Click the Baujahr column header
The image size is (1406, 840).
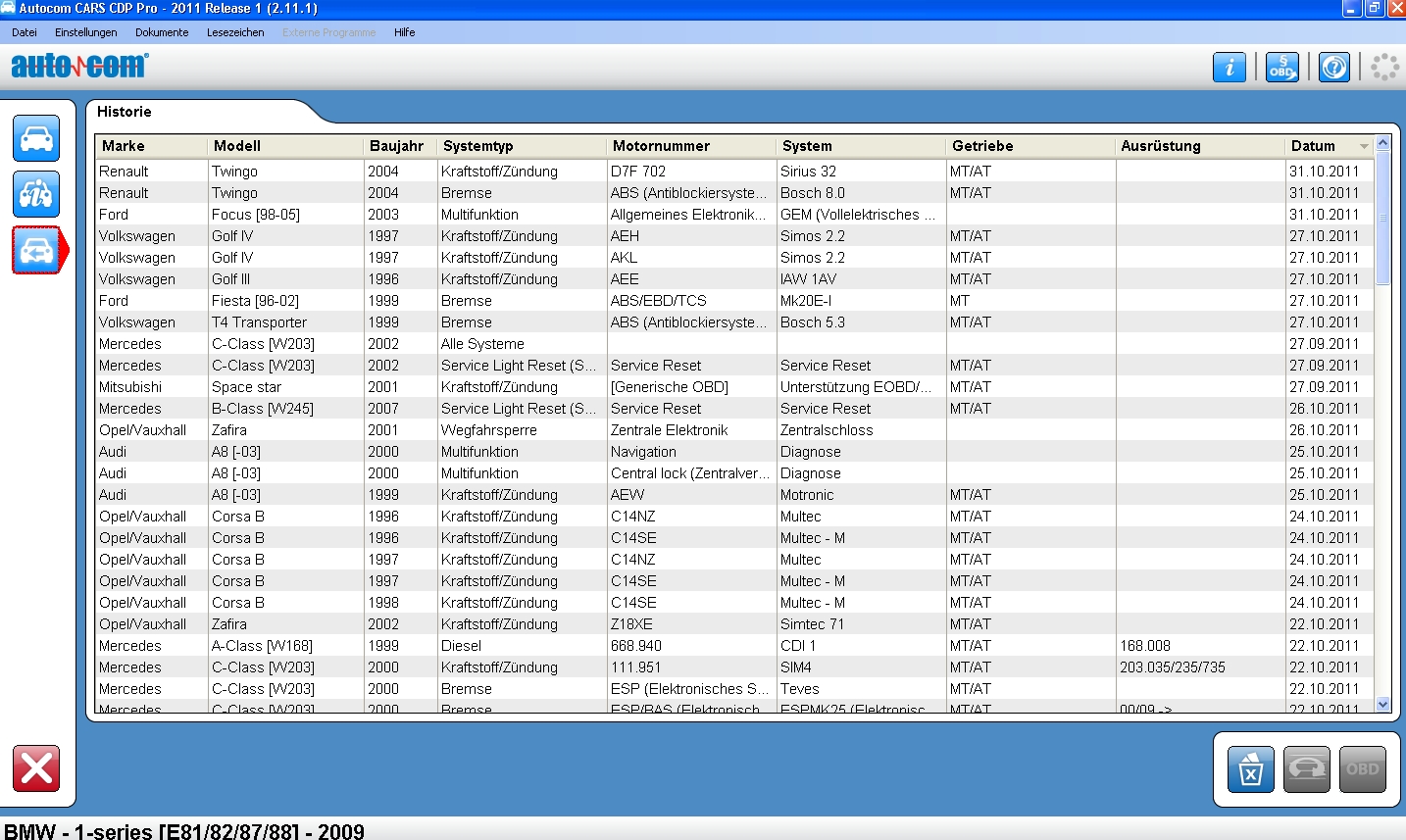point(396,146)
